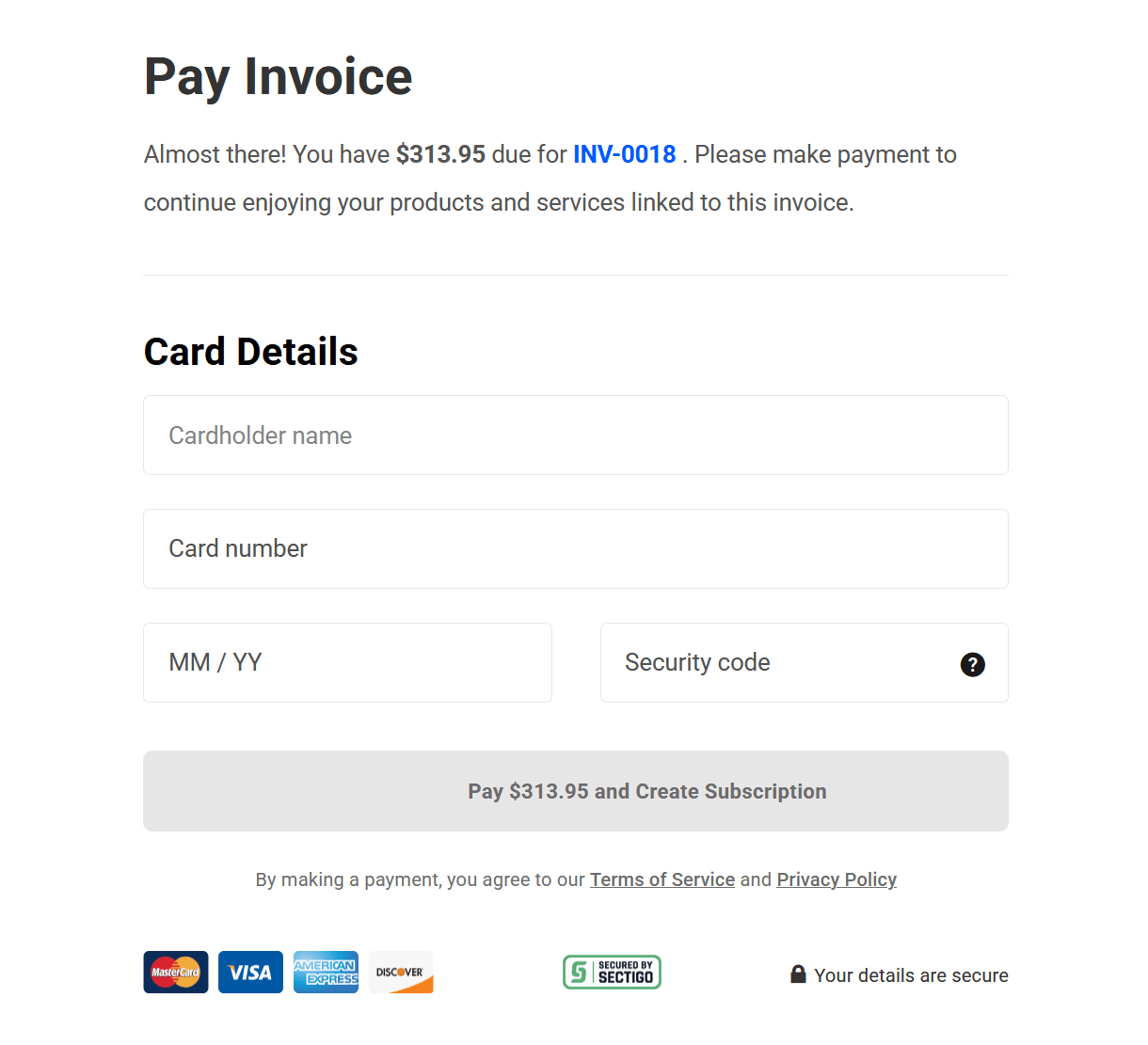This screenshot has height=1045, width=1148.
Task: Click the MasterCard logo icon
Action: pyautogui.click(x=176, y=972)
